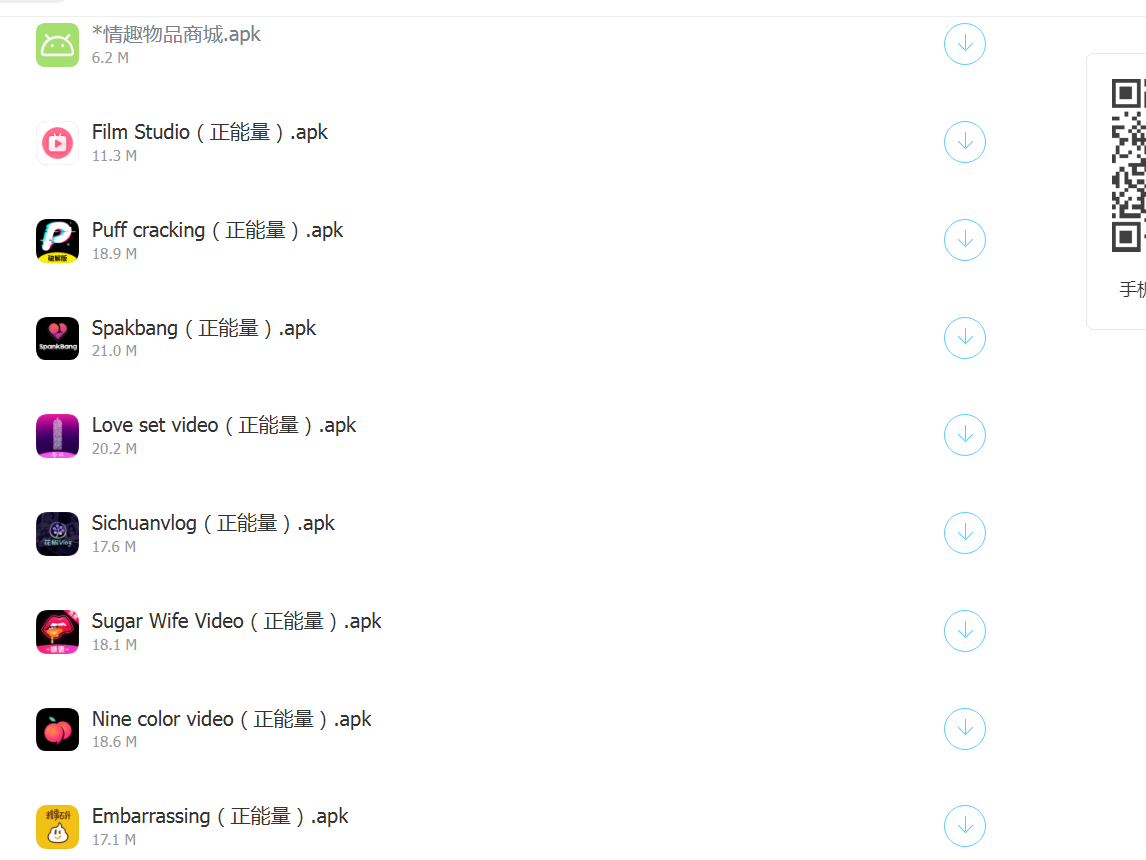Click the Embarrassing yellow app icon

click(x=57, y=826)
